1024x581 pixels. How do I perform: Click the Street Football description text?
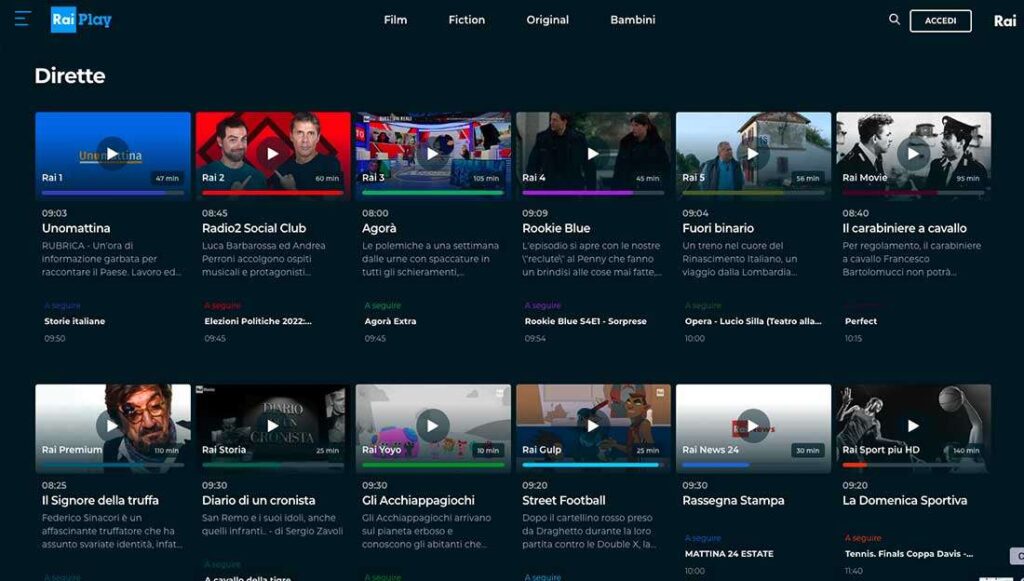click(x=588, y=531)
